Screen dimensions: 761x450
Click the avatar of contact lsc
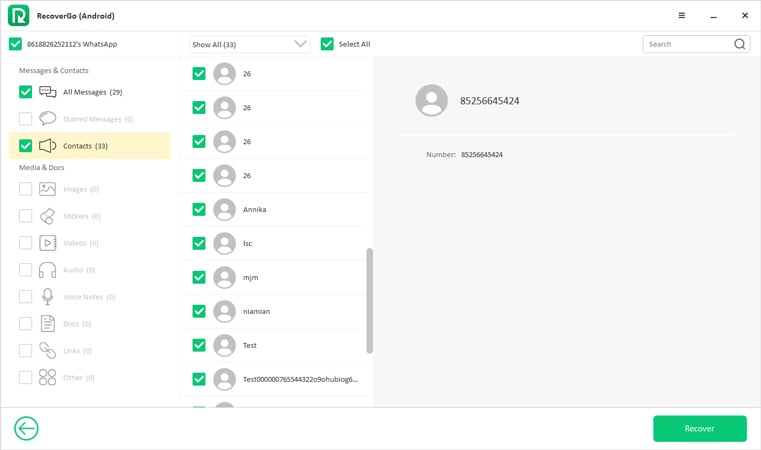click(224, 243)
